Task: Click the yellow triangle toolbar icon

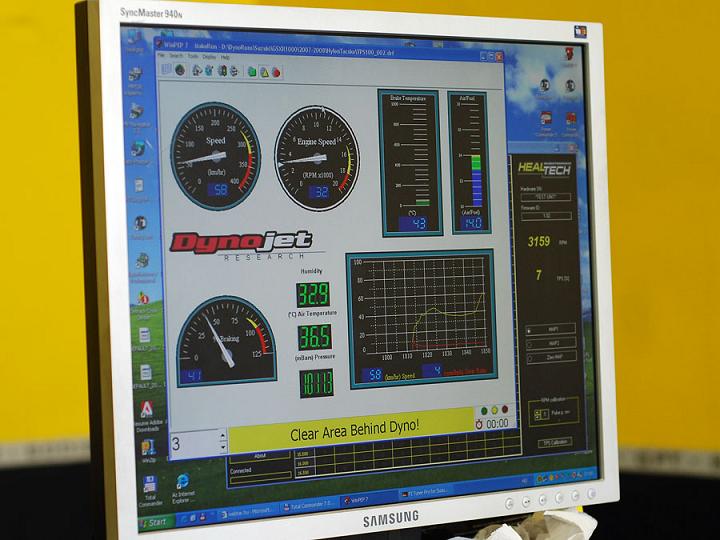Action: (264, 72)
